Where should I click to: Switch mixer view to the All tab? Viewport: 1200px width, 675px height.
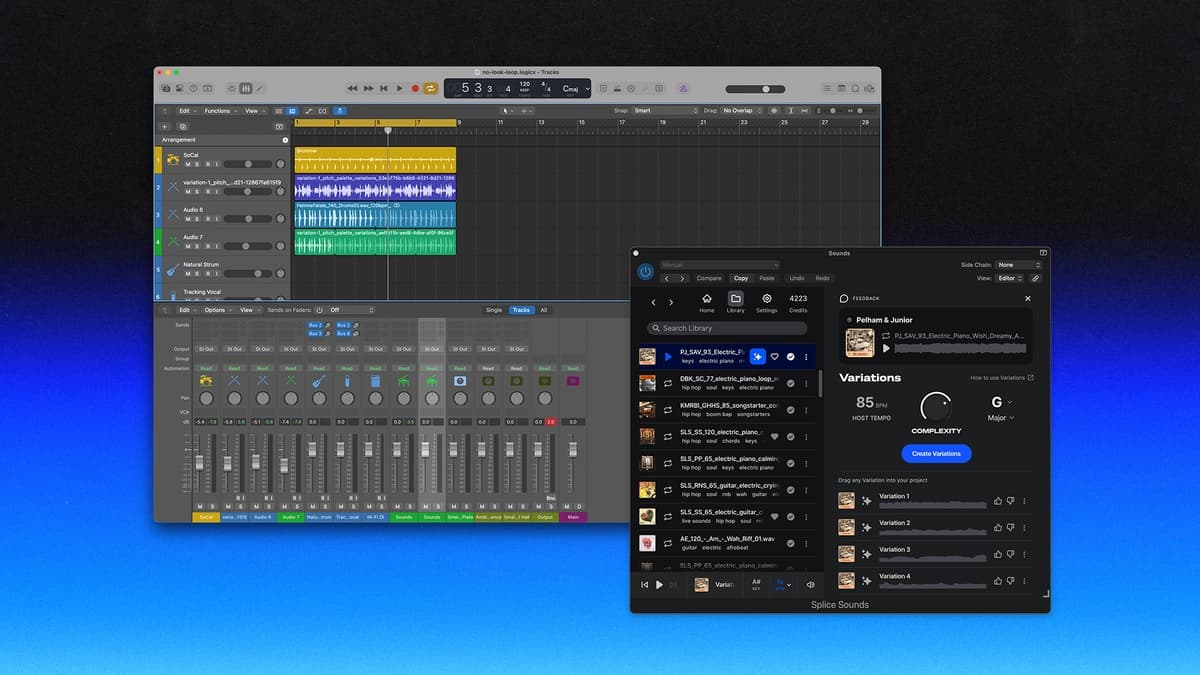(543, 310)
